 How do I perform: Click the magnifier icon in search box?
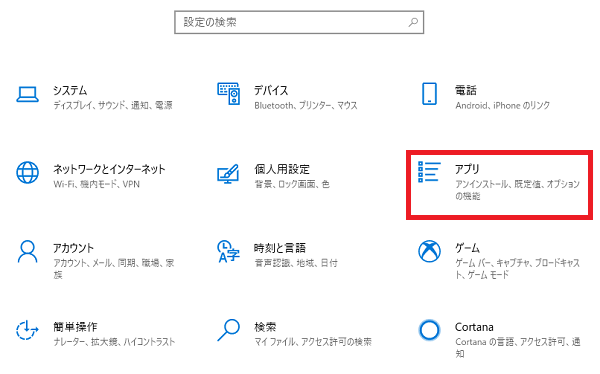click(413, 22)
